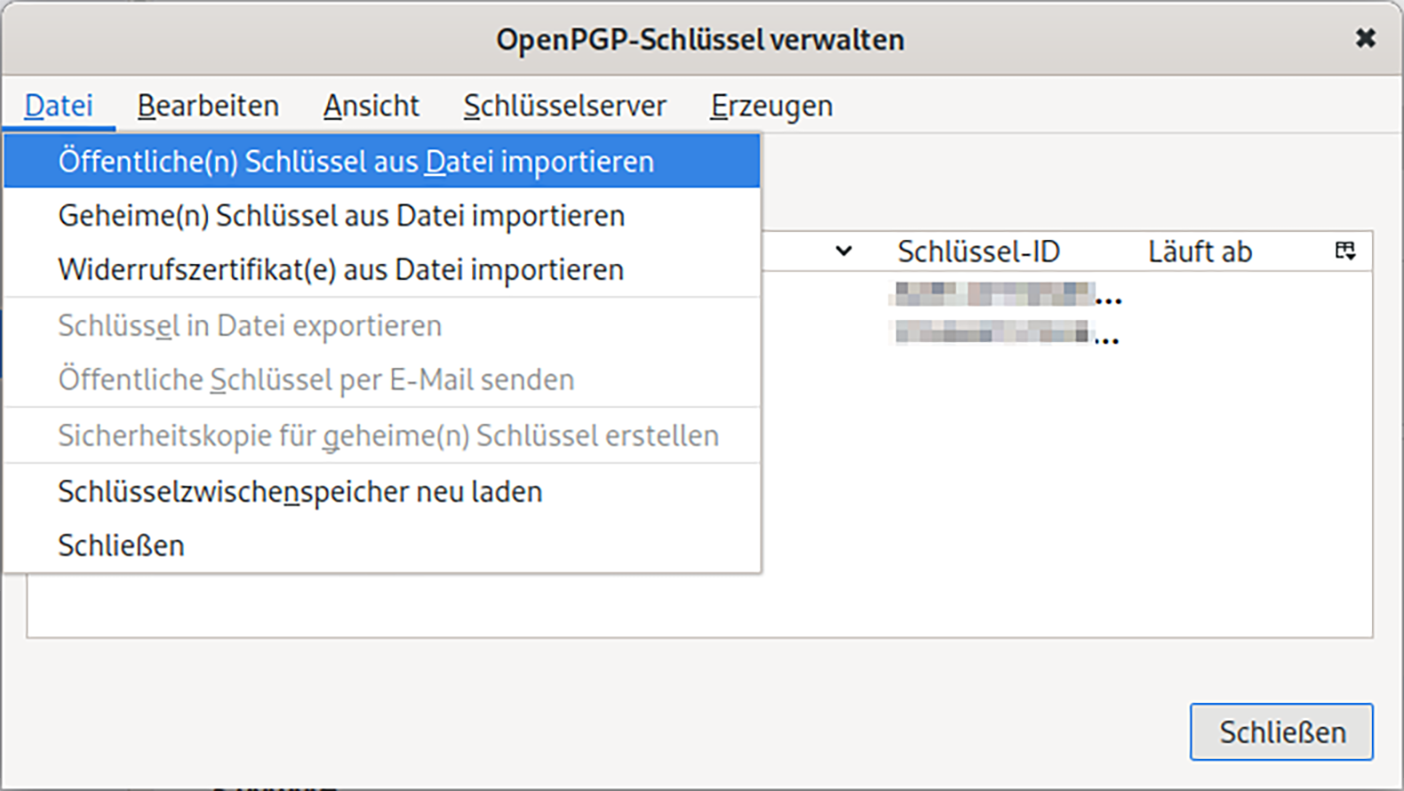Select the first key row in the list

(x=1000, y=295)
